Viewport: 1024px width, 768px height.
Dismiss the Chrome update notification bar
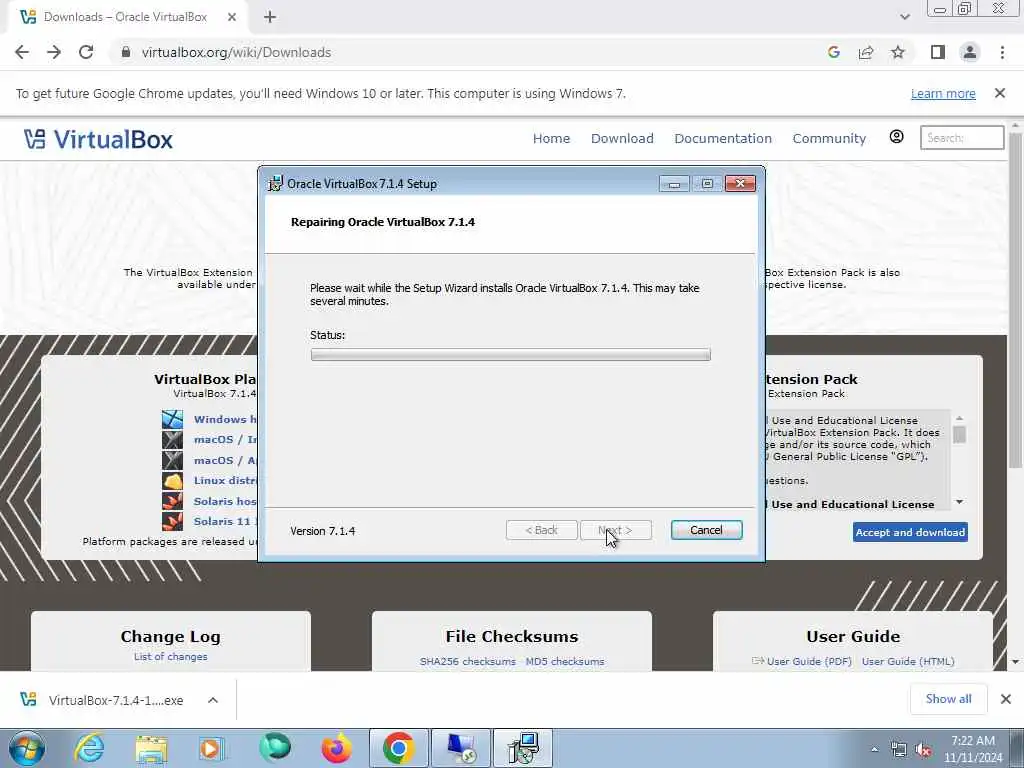pos(1000,93)
